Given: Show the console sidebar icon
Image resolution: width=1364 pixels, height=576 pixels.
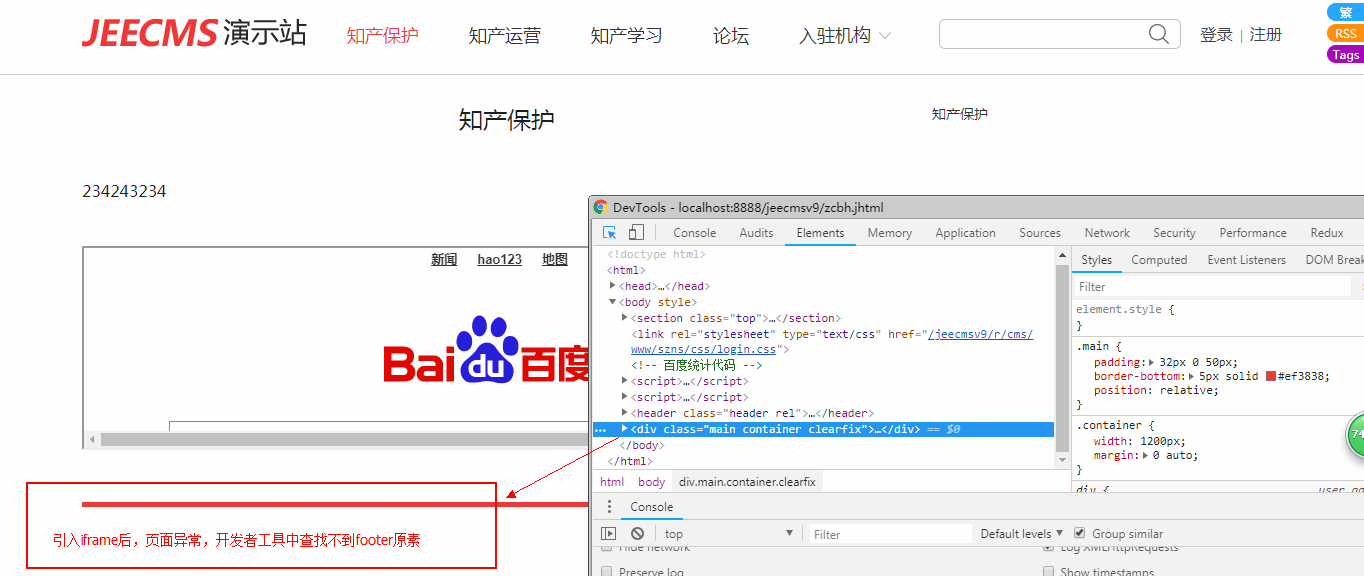Looking at the screenshot, I should point(609,534).
